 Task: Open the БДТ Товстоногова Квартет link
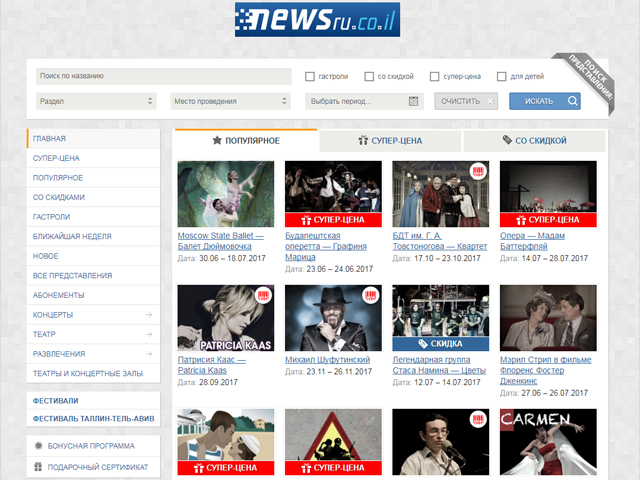[x=440, y=241]
